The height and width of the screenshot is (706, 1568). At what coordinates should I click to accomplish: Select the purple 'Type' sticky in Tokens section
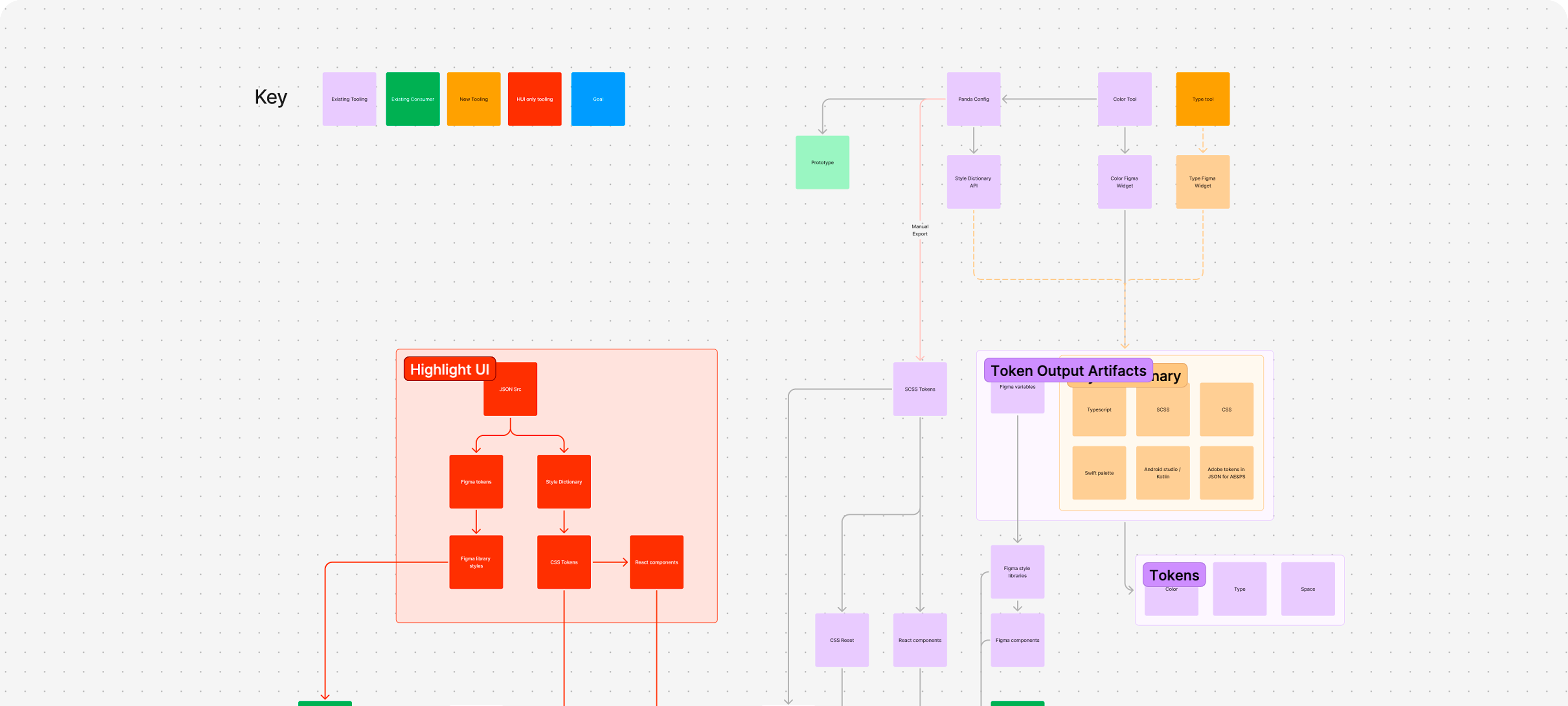(1239, 588)
